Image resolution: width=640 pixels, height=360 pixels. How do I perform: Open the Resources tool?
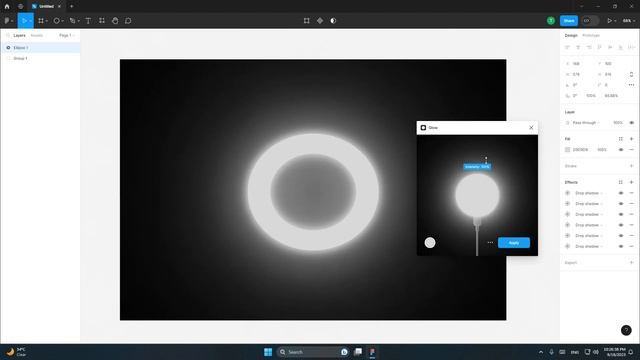pyautogui.click(x=102, y=21)
